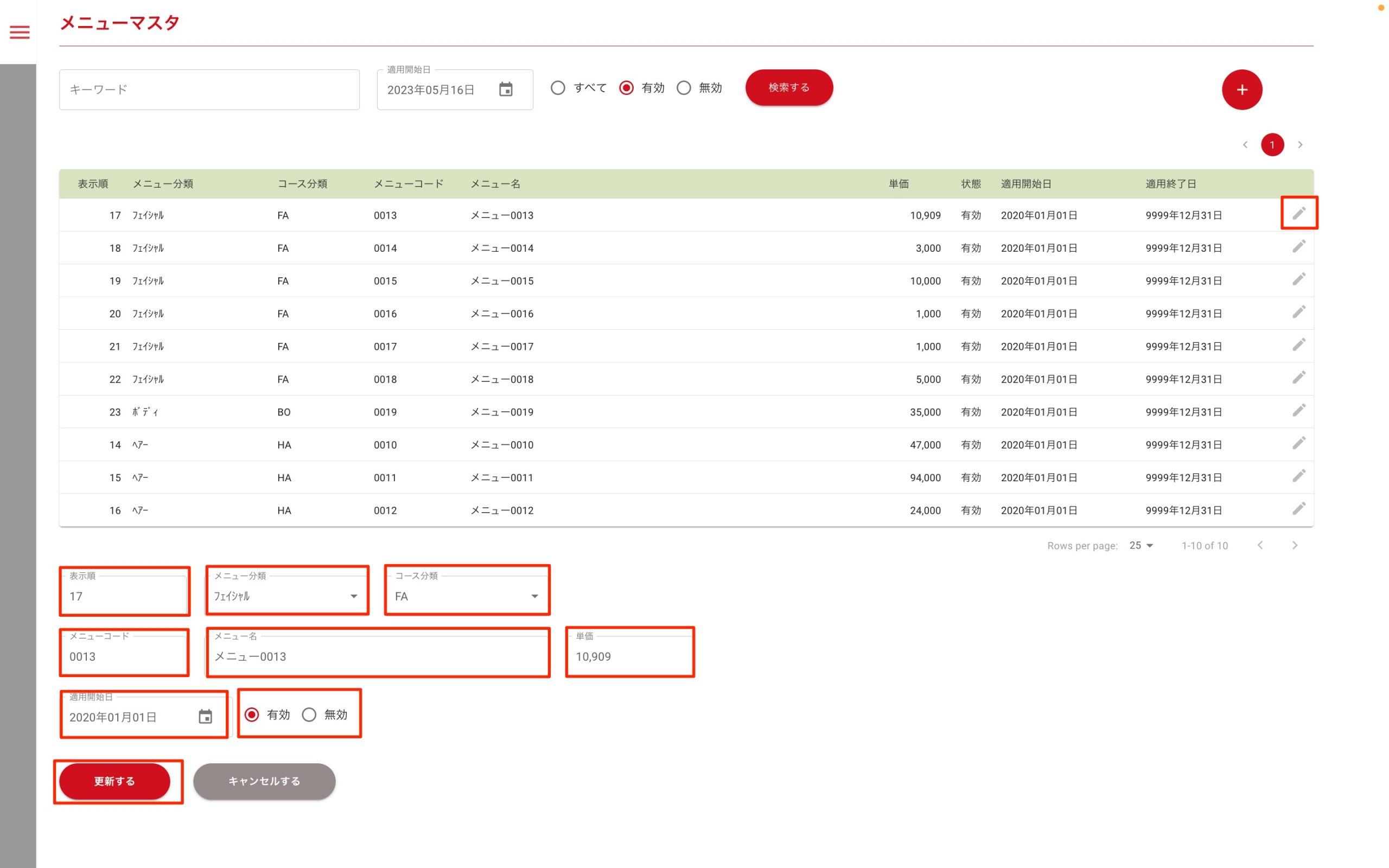
Task: Set edit form status to 無効
Action: [309, 714]
